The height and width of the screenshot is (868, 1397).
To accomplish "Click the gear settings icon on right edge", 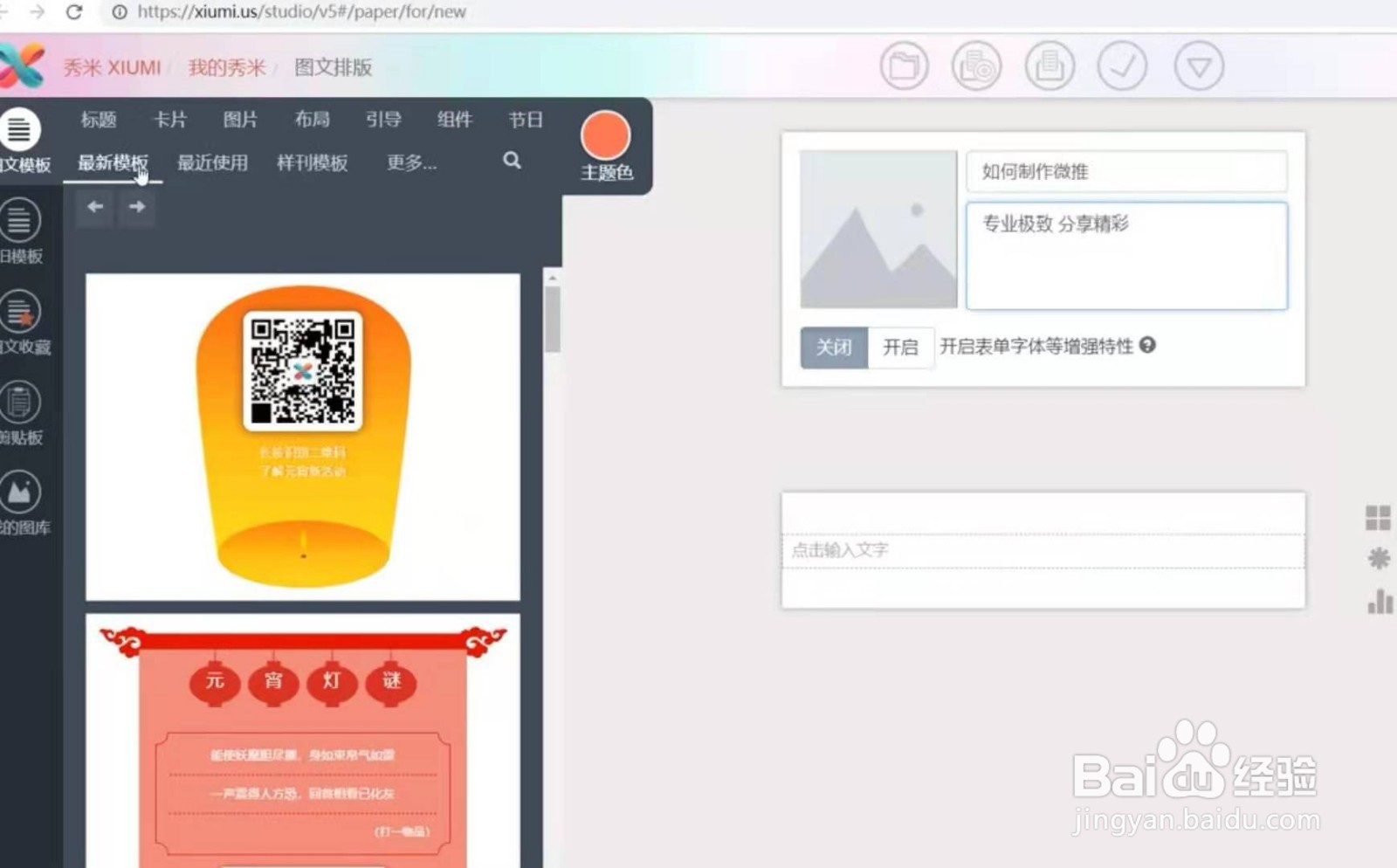I will pos(1379,559).
